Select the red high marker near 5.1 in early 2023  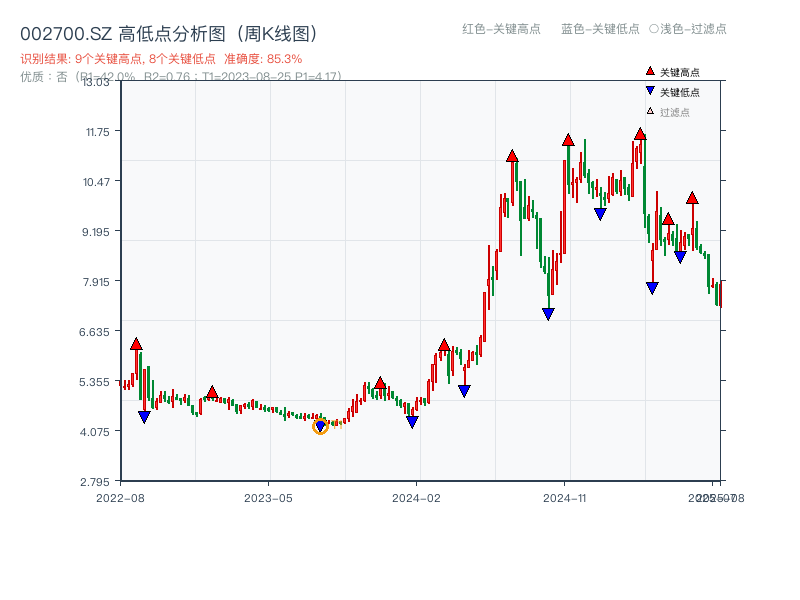click(212, 392)
